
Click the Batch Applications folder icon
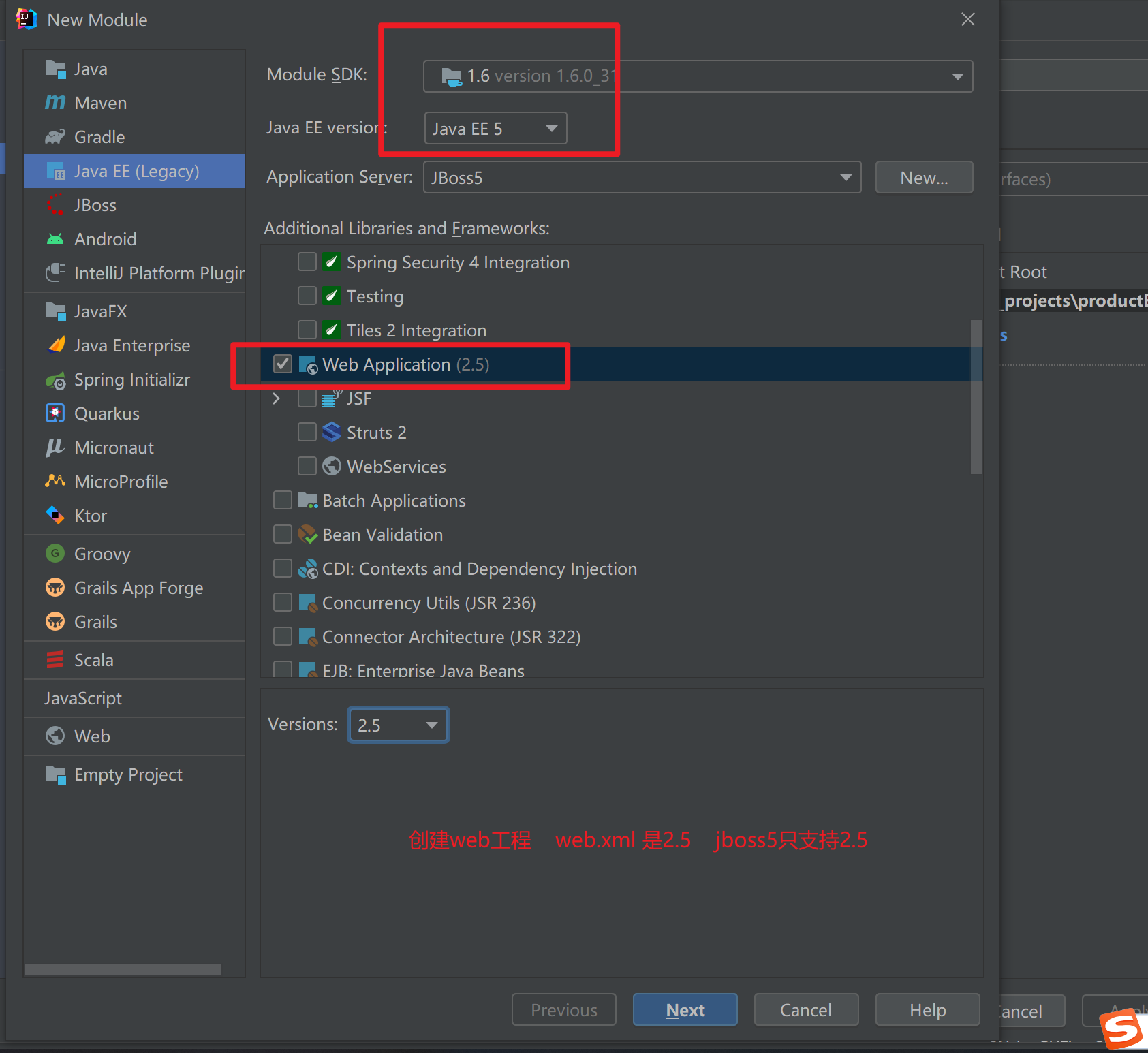[x=308, y=501]
